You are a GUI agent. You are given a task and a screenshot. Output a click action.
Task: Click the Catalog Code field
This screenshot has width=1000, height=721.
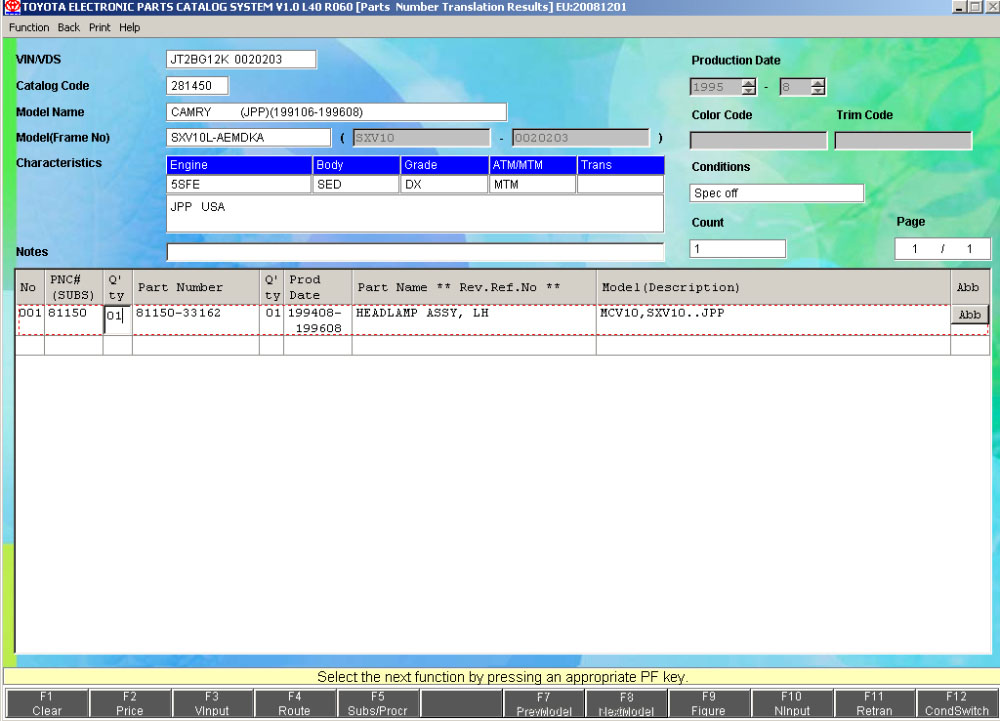[197, 86]
